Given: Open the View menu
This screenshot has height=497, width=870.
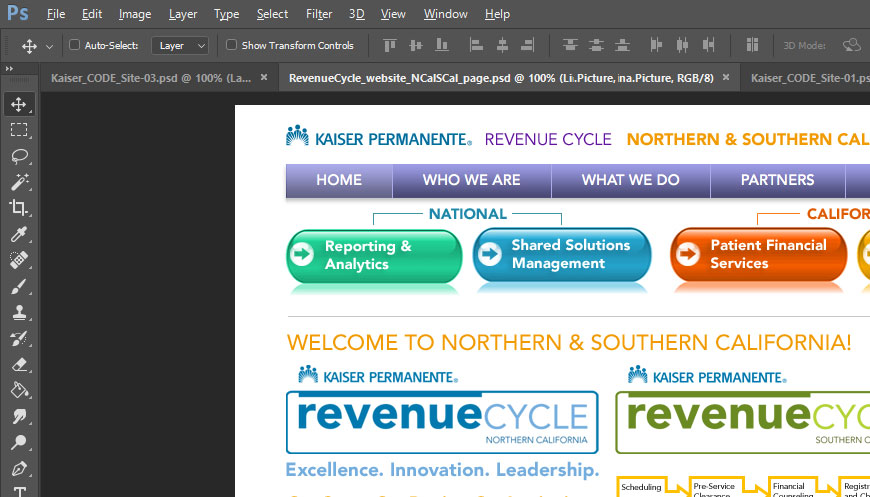Looking at the screenshot, I should click(393, 14).
